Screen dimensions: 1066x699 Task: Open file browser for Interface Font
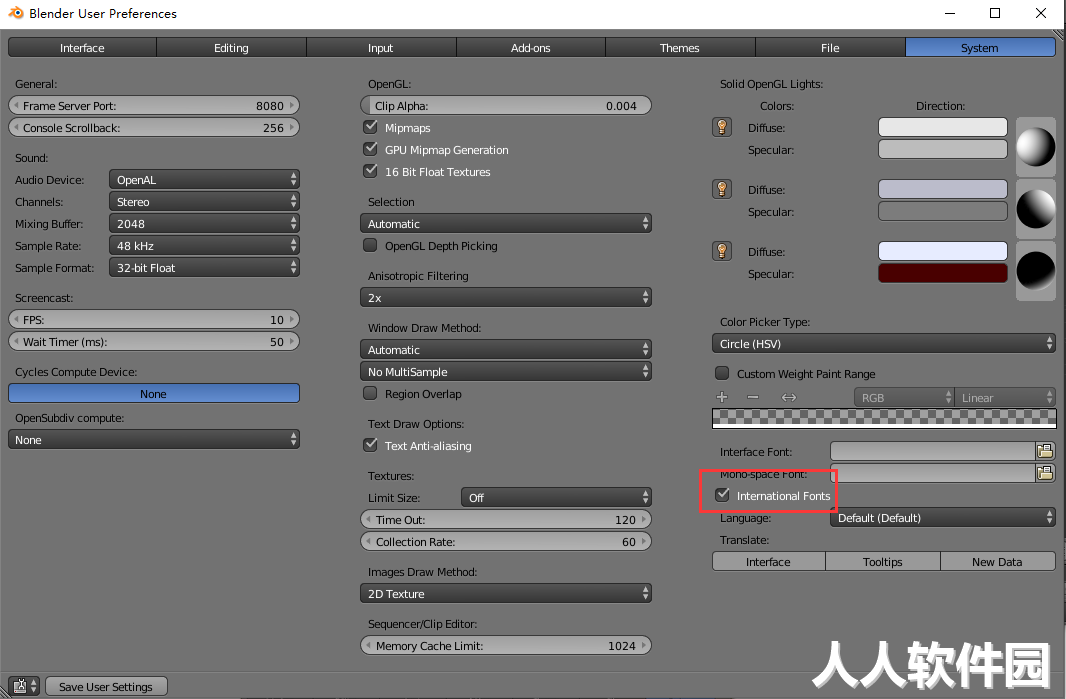(x=1045, y=451)
